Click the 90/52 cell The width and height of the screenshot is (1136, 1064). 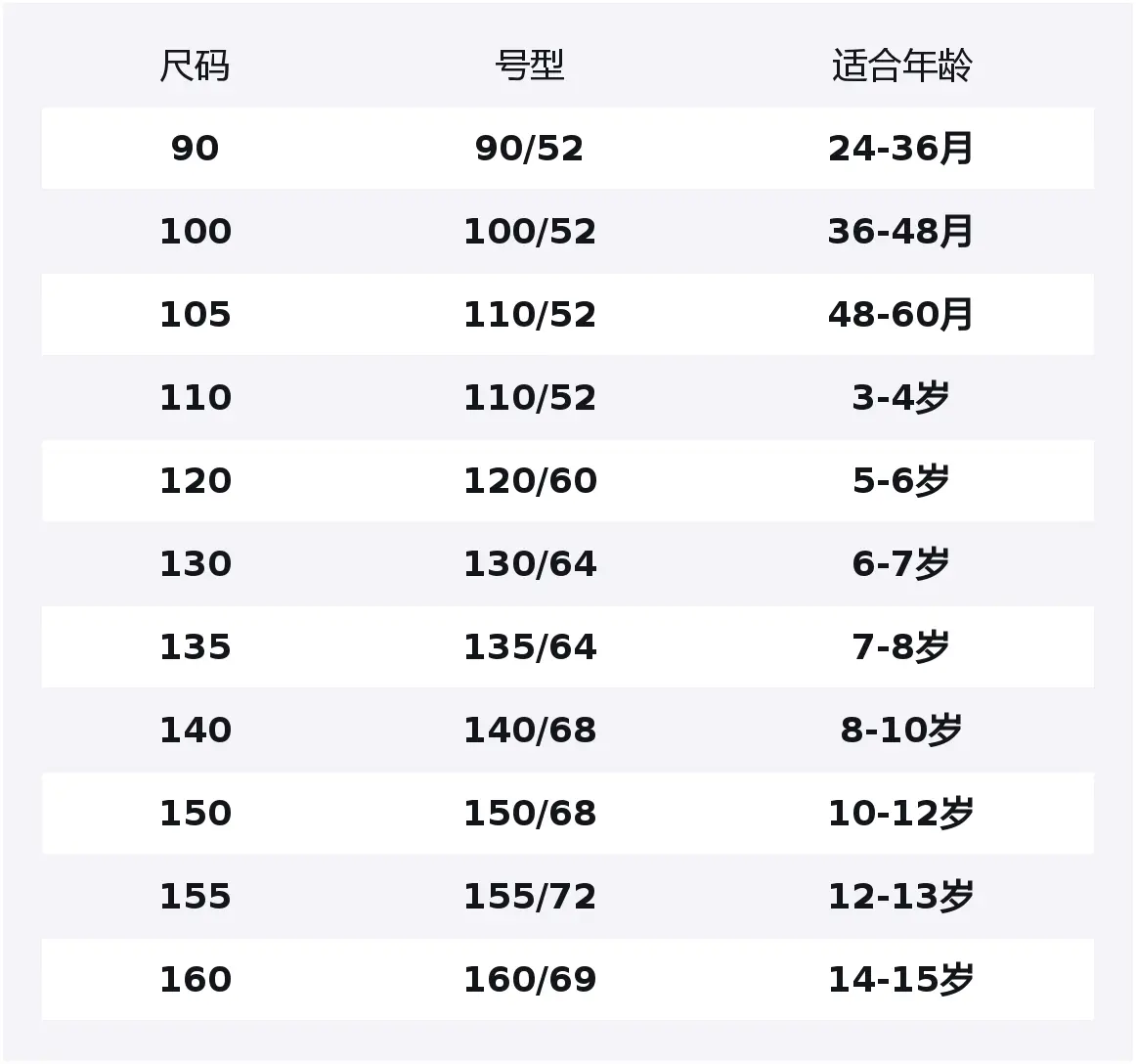[529, 149]
